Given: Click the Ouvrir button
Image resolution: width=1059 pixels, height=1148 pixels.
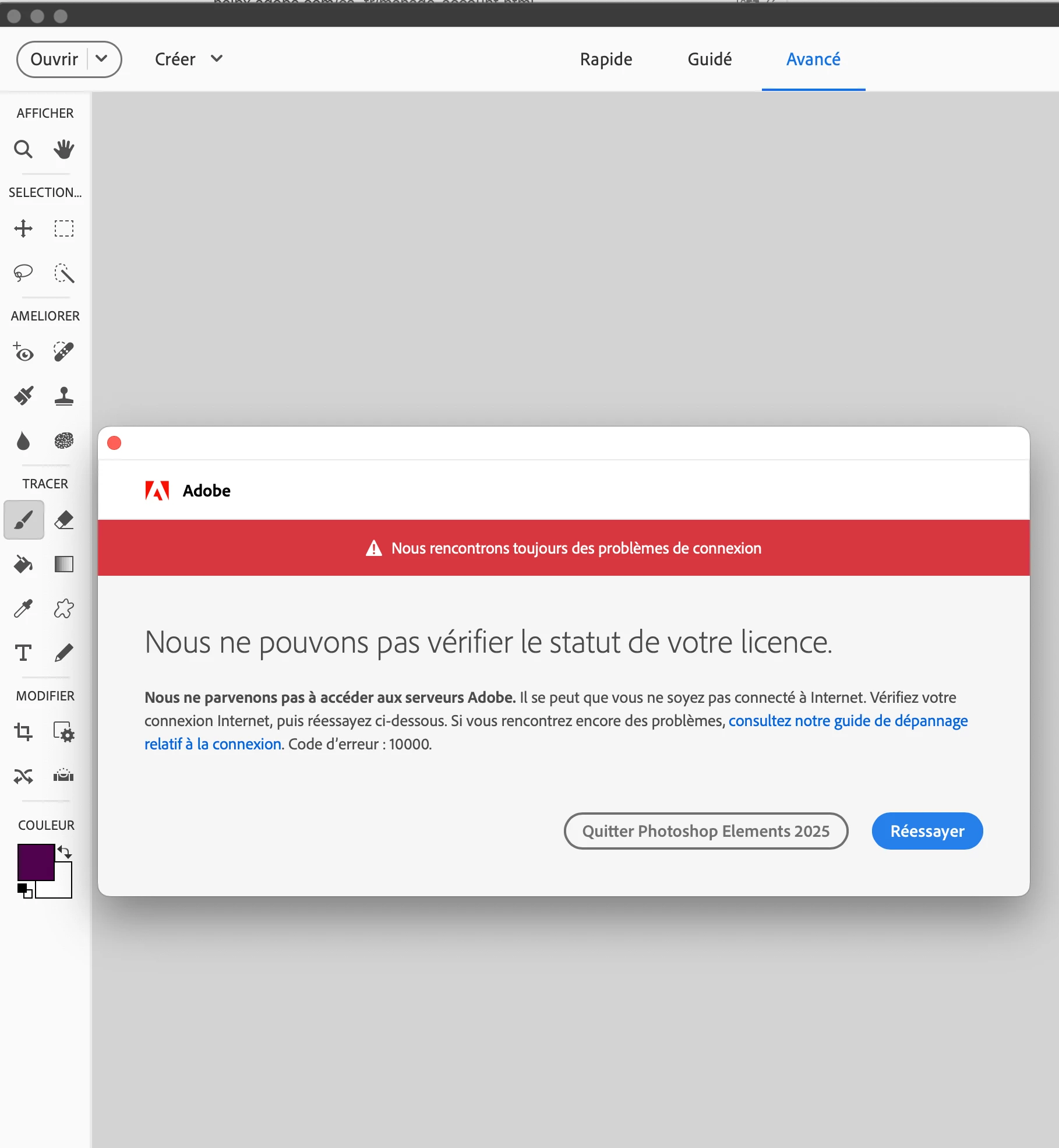Looking at the screenshot, I should pyautogui.click(x=54, y=59).
